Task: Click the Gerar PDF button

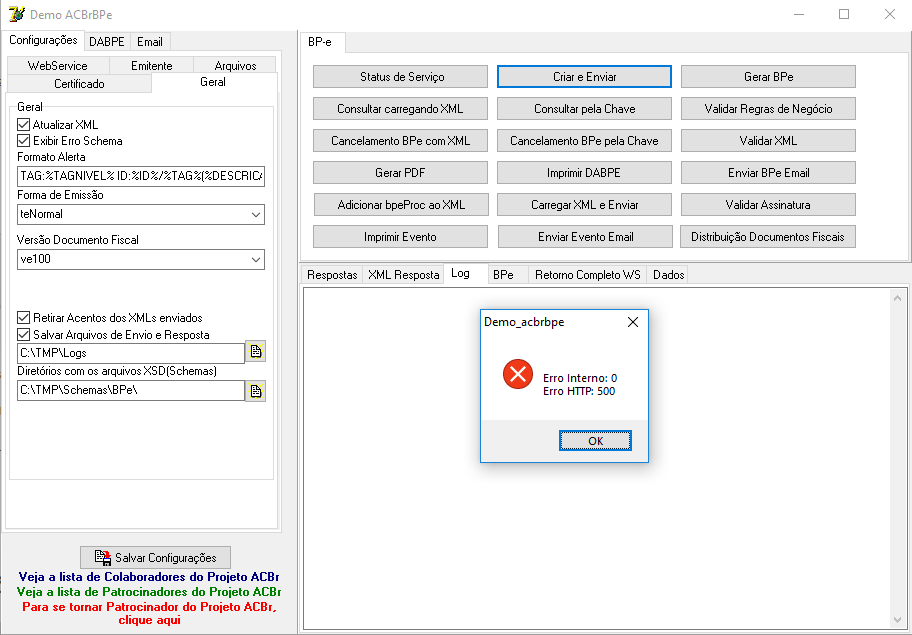Action: pos(400,173)
